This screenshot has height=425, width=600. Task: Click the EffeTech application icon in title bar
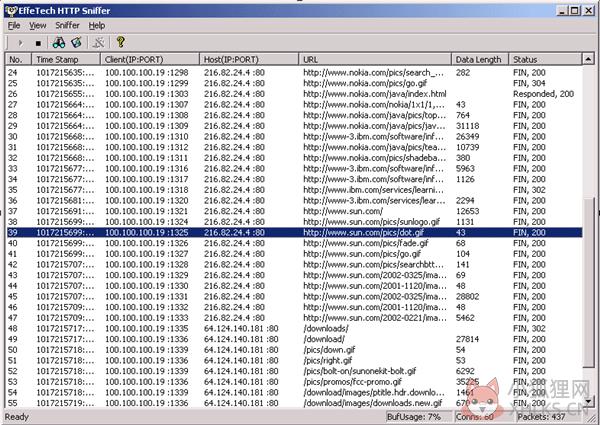click(11, 11)
